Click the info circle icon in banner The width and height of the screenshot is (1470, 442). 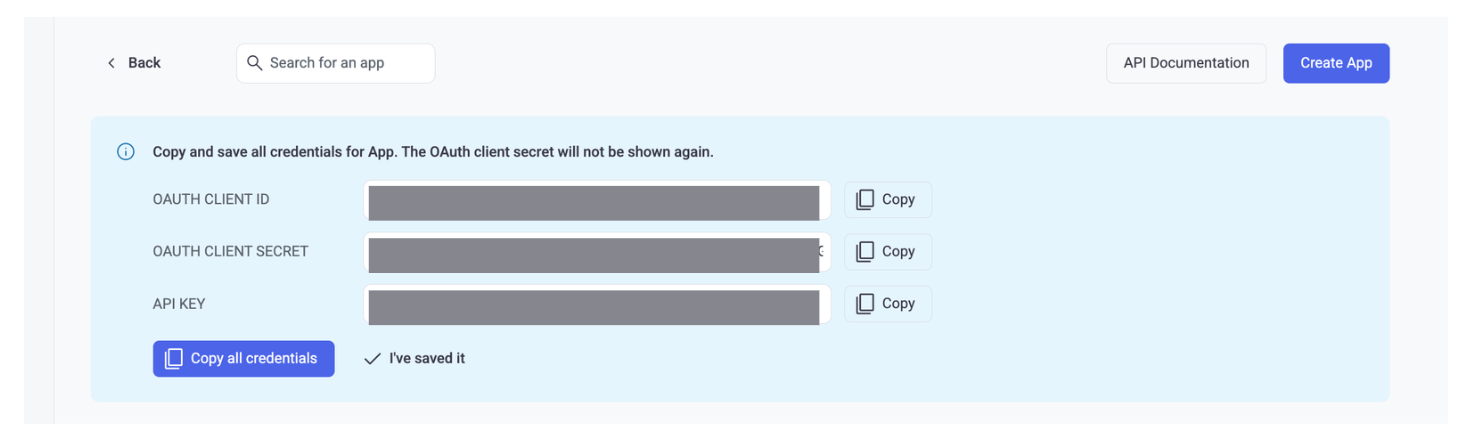tap(126, 152)
